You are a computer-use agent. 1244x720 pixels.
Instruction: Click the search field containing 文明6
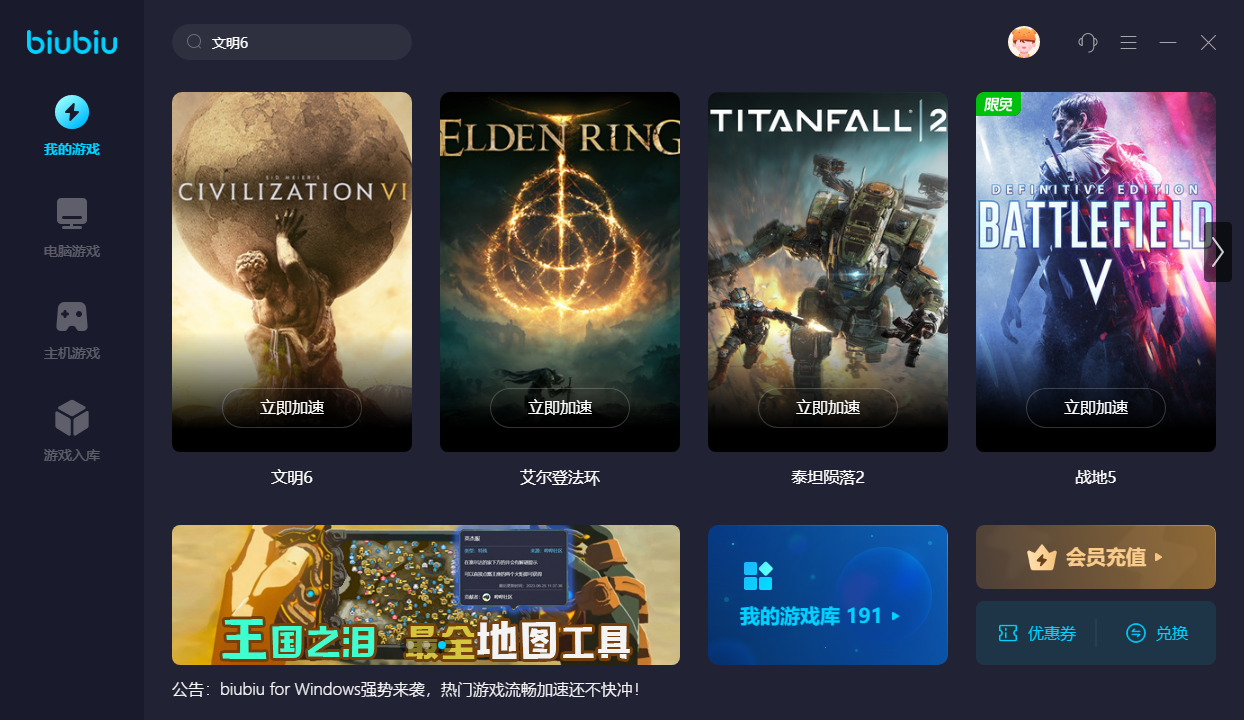(x=292, y=42)
